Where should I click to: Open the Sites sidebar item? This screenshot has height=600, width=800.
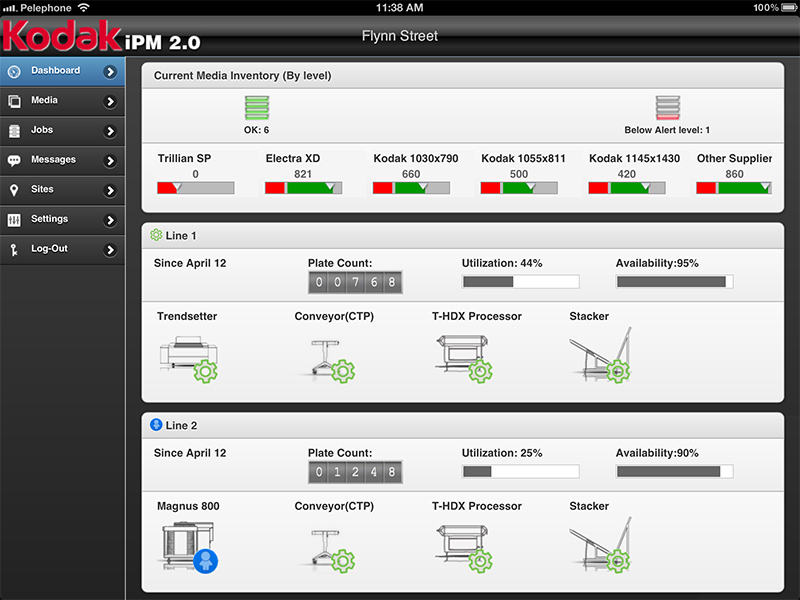[62, 190]
